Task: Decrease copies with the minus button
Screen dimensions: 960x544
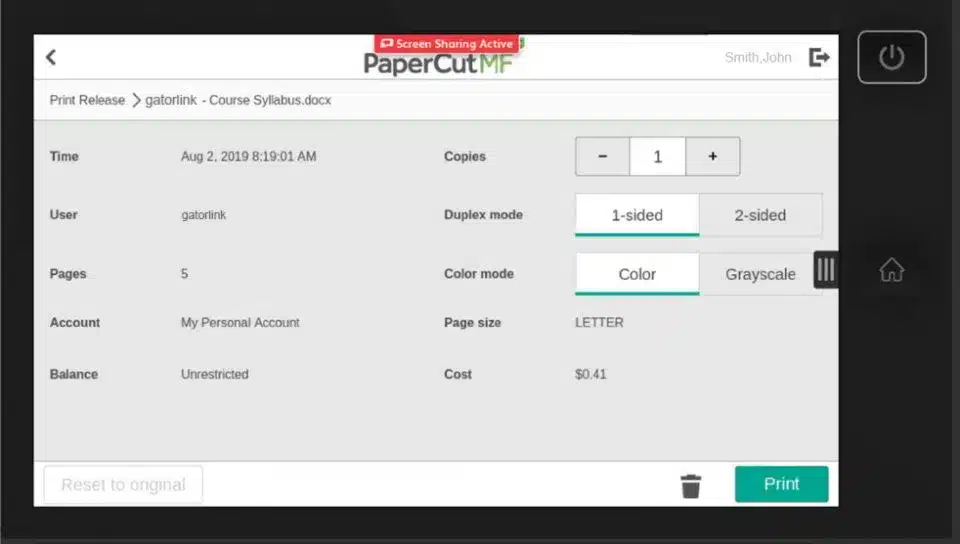Action: [602, 157]
